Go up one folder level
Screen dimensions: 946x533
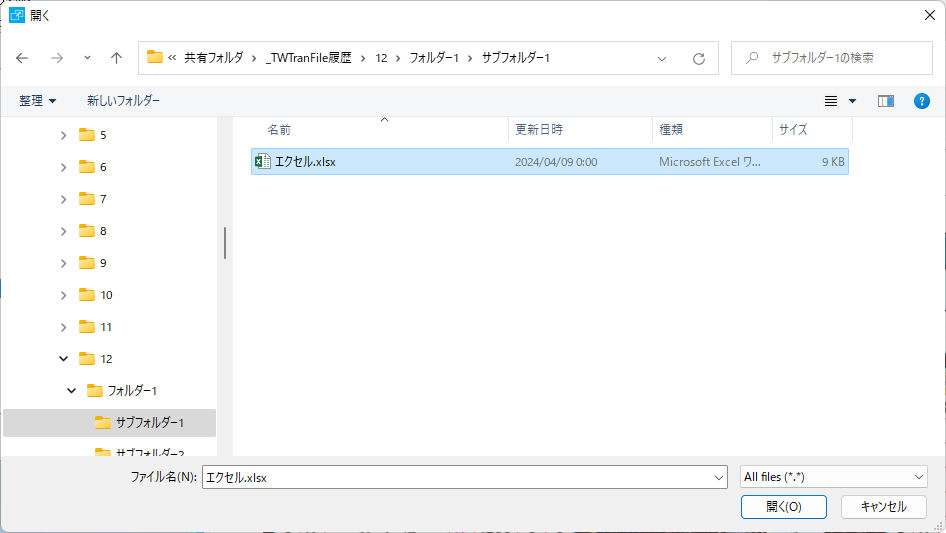pyautogui.click(x=116, y=58)
